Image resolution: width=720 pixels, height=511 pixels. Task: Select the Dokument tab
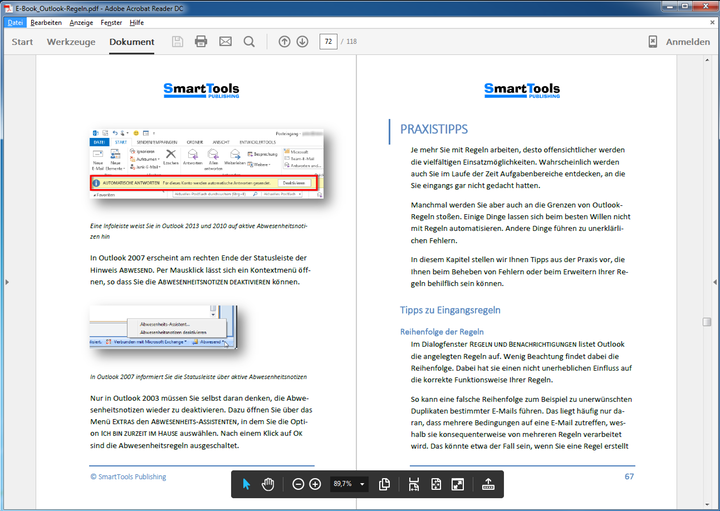point(132,42)
